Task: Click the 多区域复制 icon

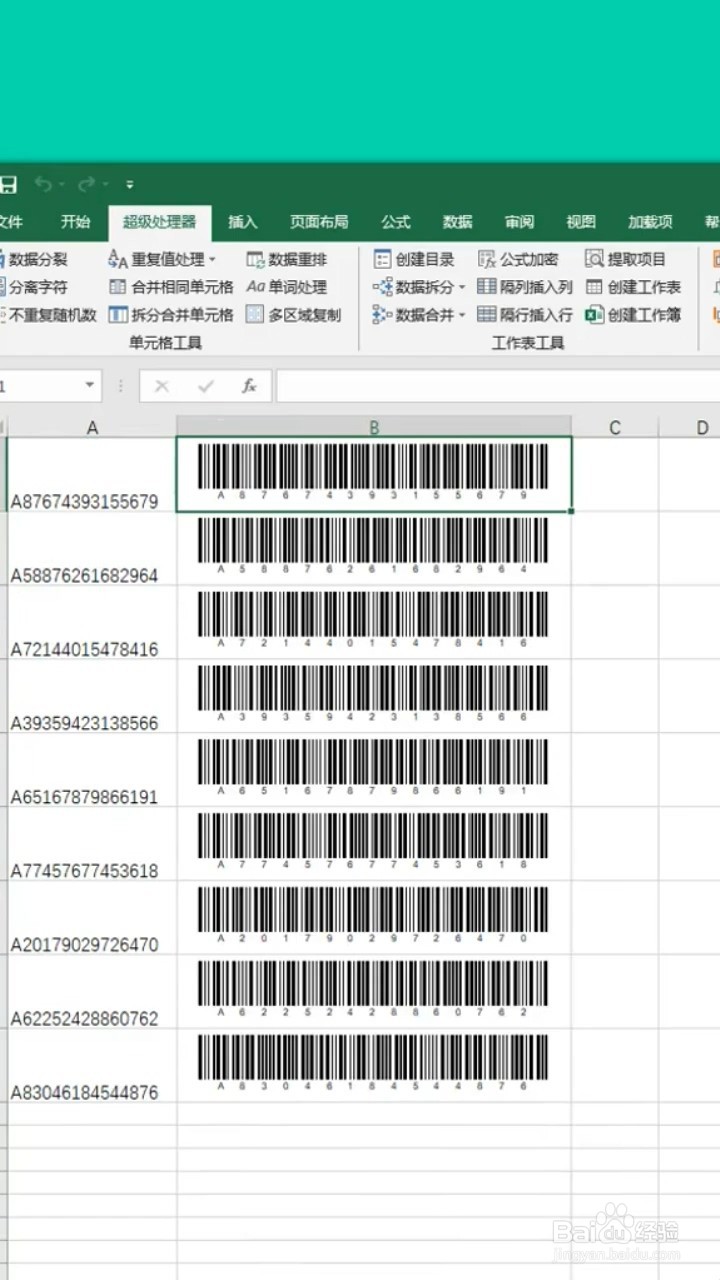Action: click(255, 315)
